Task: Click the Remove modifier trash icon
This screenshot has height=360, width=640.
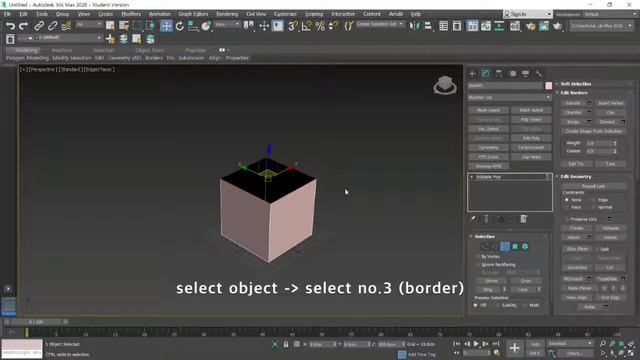Action: tap(524, 219)
